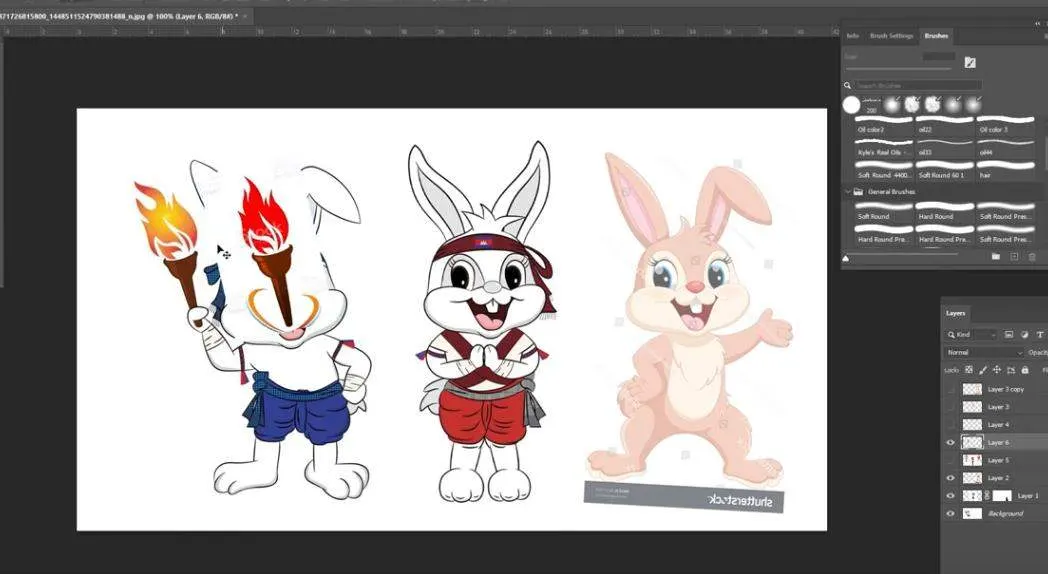Collapse the panels with the double-arrow icon
Image resolution: width=1048 pixels, height=574 pixels.
(1038, 23)
